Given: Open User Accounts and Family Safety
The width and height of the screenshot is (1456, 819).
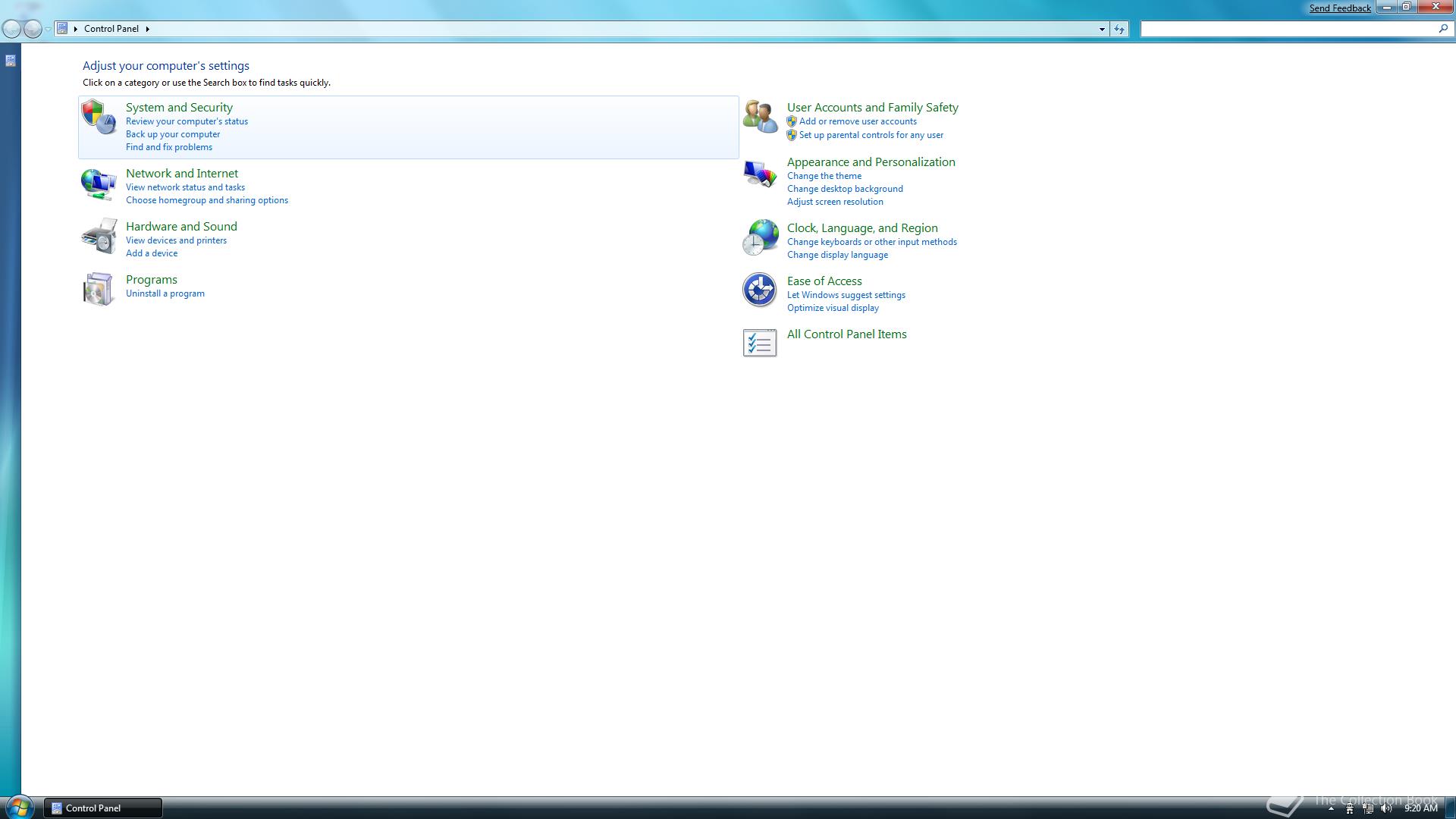Looking at the screenshot, I should click(873, 108).
